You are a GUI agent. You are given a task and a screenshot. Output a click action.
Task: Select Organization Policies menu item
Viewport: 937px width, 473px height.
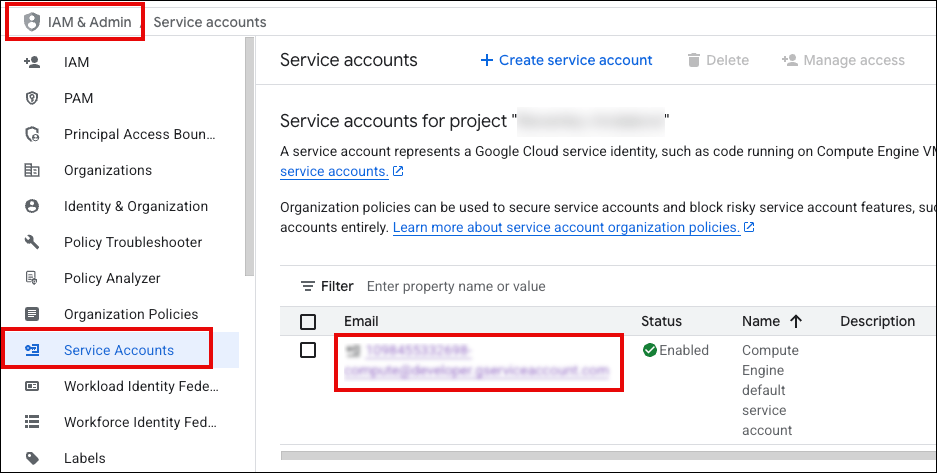click(x=131, y=314)
